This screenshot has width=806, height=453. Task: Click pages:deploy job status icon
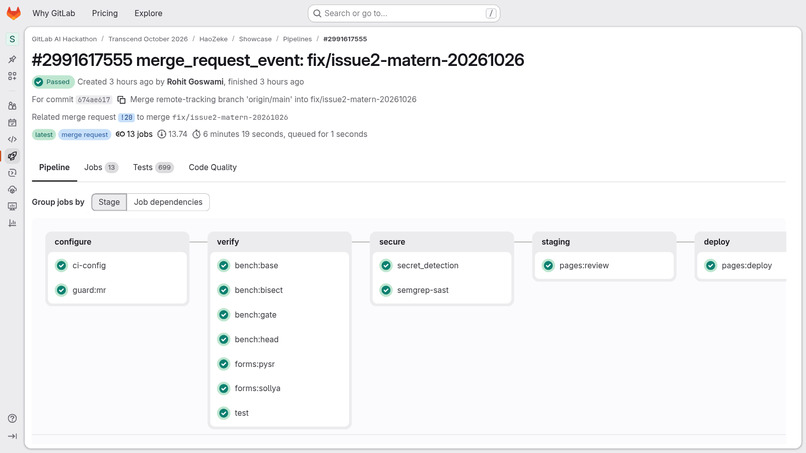(x=711, y=265)
